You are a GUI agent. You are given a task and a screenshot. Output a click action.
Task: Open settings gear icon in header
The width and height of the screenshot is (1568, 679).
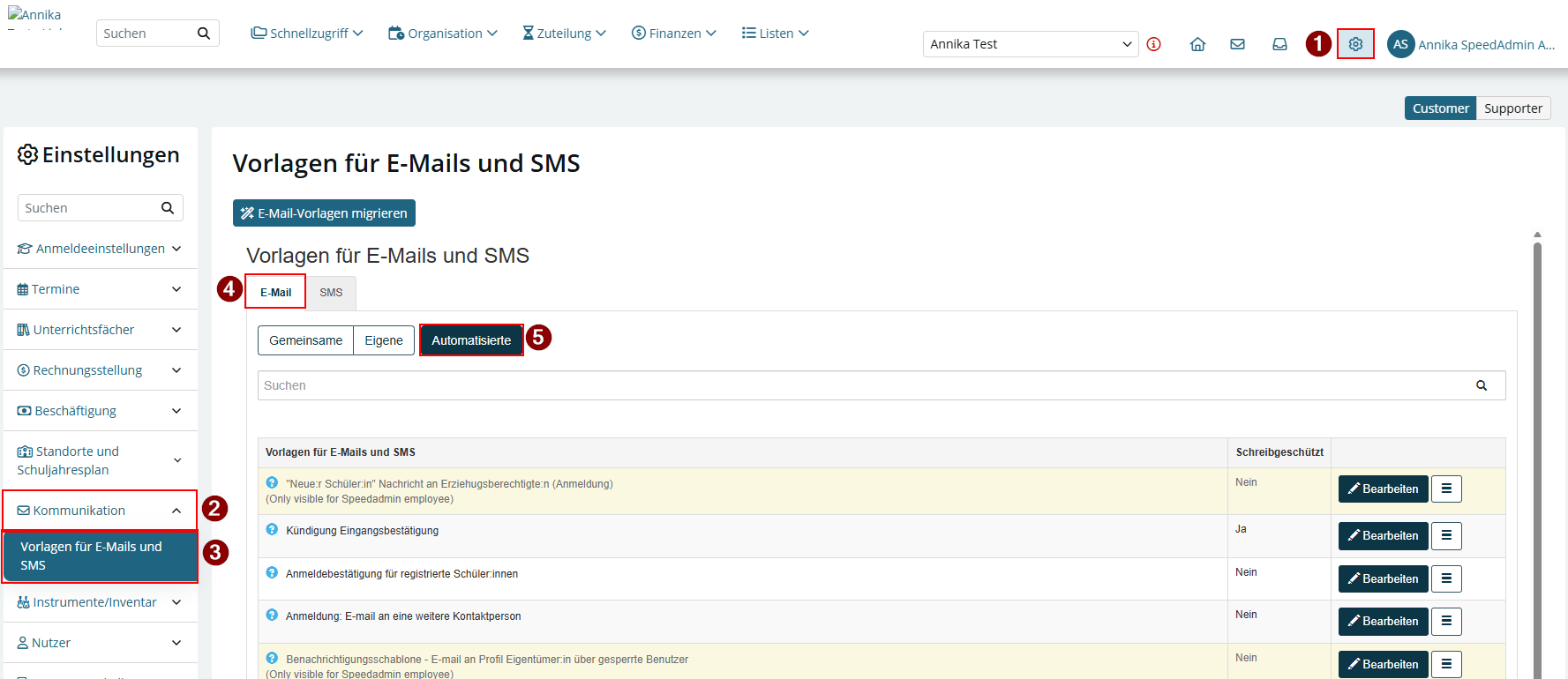point(1355,44)
